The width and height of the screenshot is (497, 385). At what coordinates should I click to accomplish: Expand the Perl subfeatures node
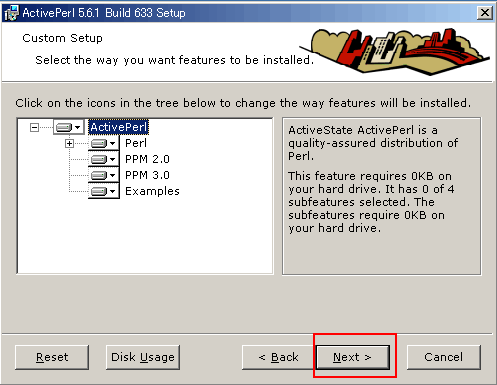tap(69, 143)
